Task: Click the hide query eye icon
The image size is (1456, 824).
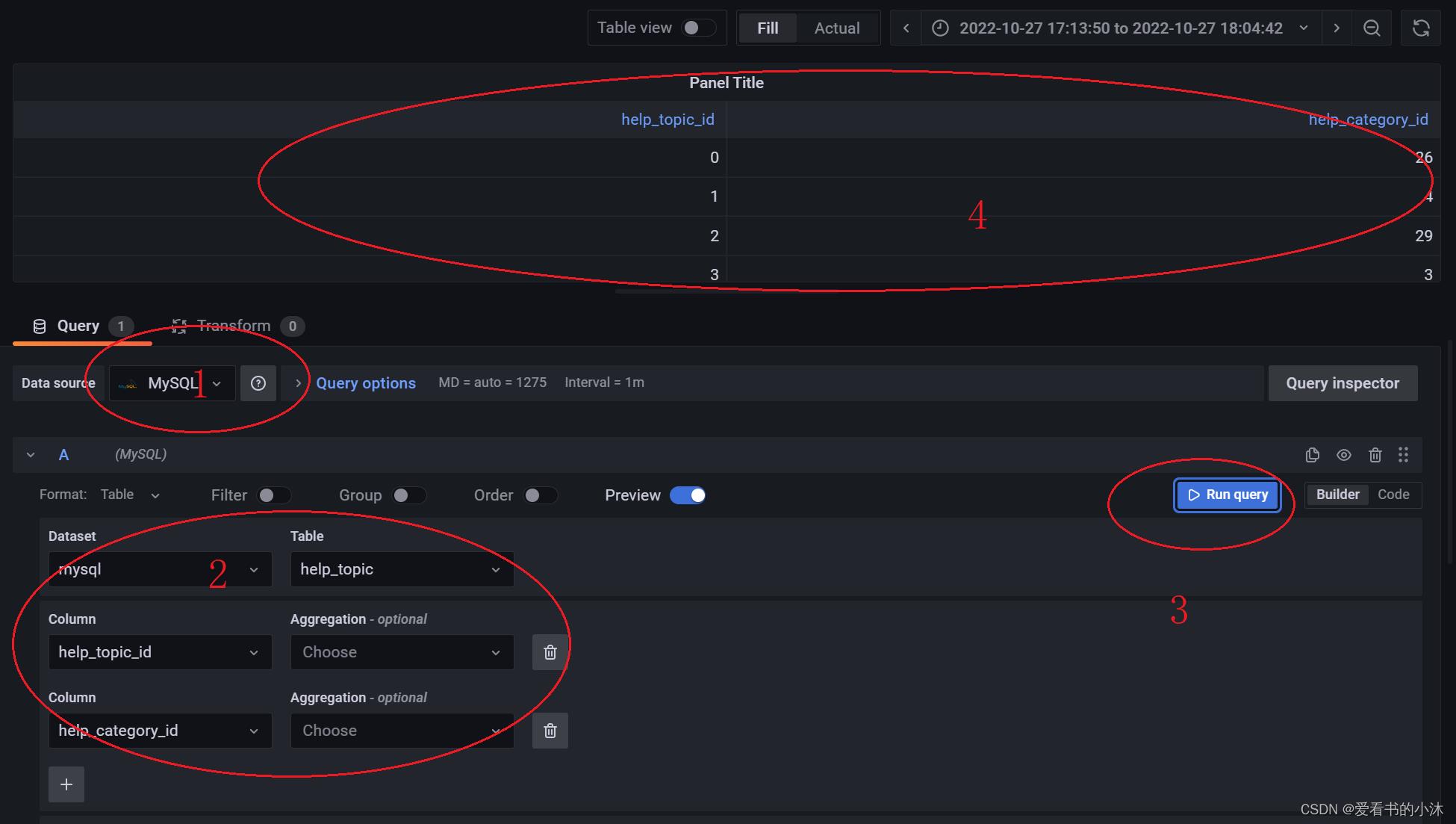Action: pos(1343,454)
